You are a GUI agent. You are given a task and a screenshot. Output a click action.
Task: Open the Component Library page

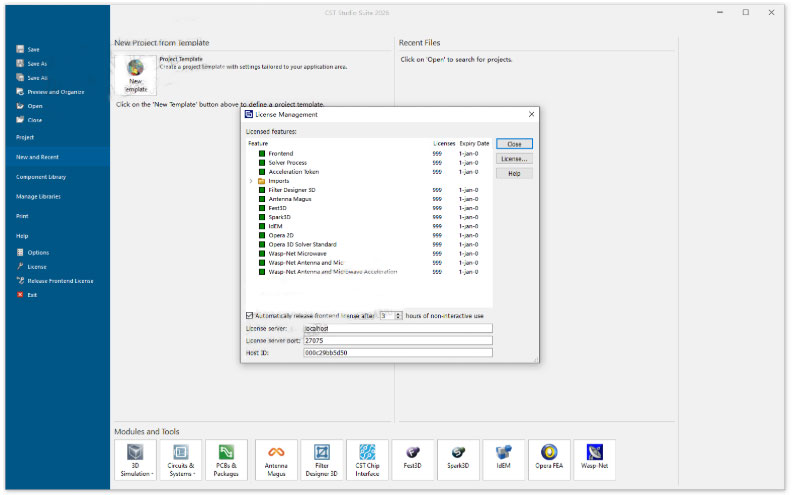pyautogui.click(x=41, y=177)
